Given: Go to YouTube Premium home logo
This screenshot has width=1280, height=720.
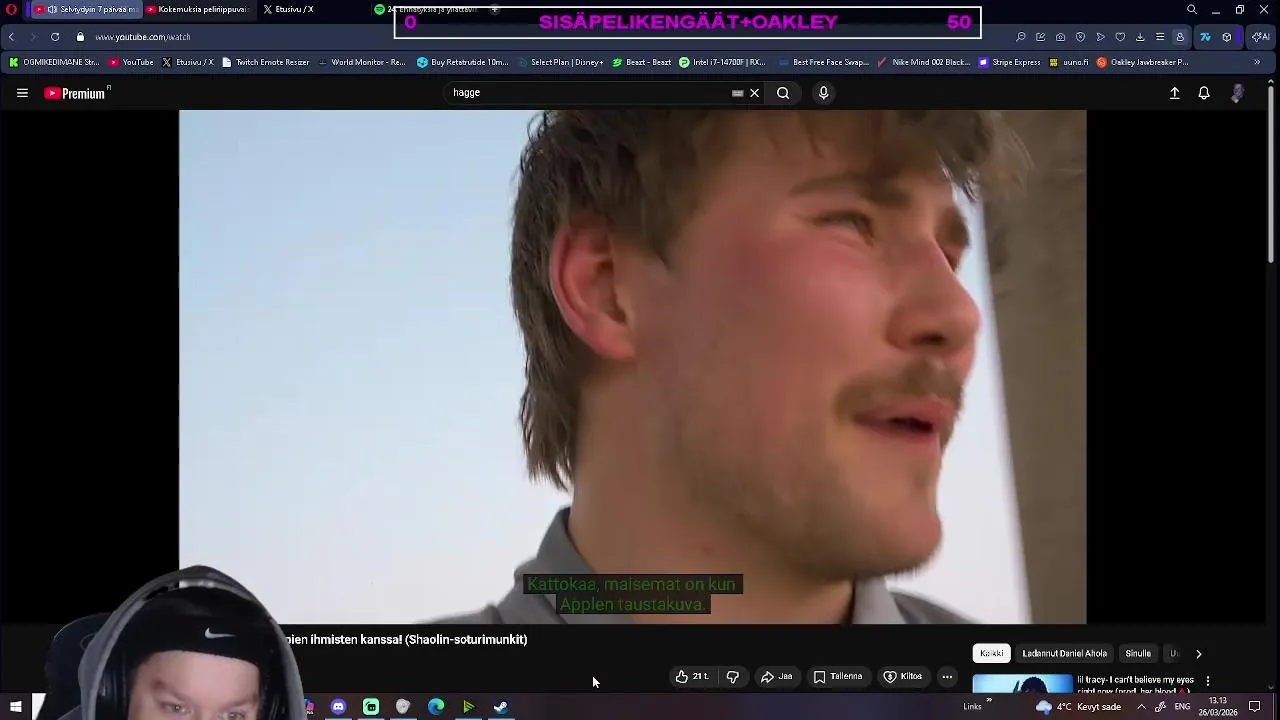Looking at the screenshot, I should pos(75,93).
